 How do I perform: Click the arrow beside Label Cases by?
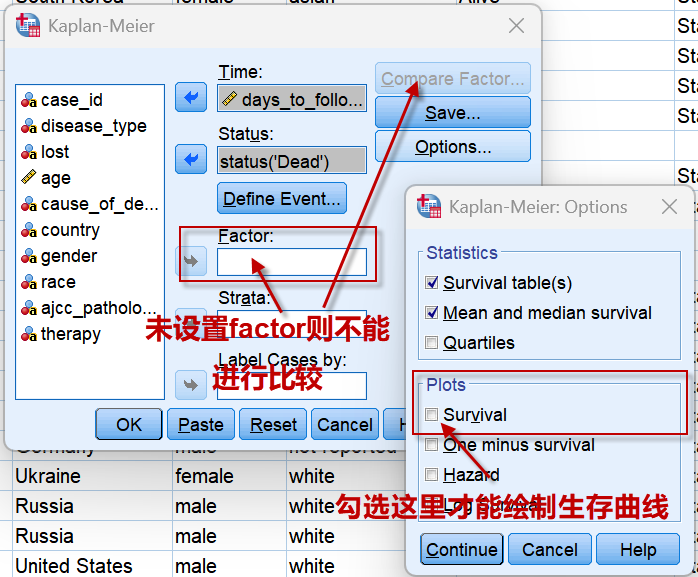tap(189, 385)
